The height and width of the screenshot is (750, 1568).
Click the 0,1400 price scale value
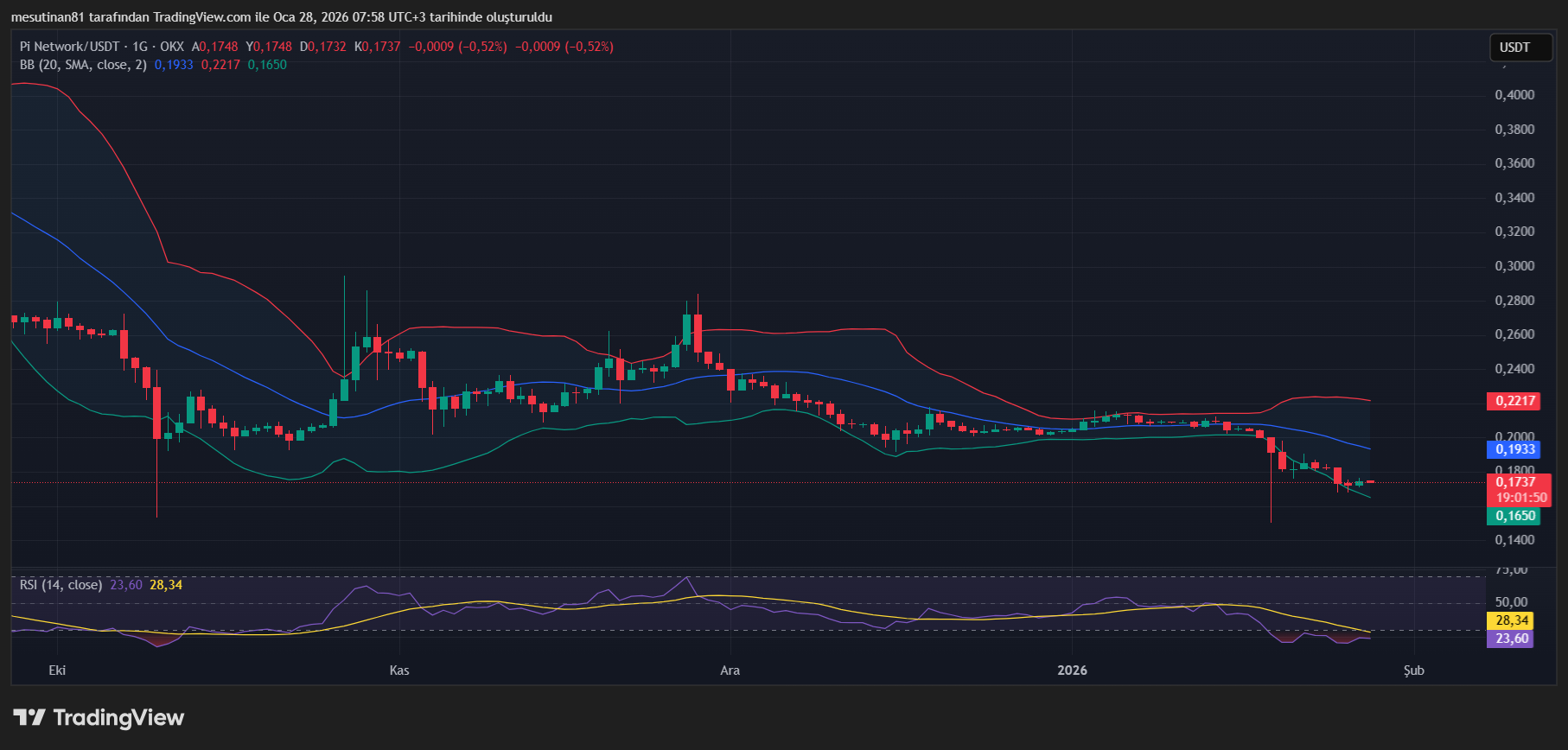click(x=1515, y=540)
